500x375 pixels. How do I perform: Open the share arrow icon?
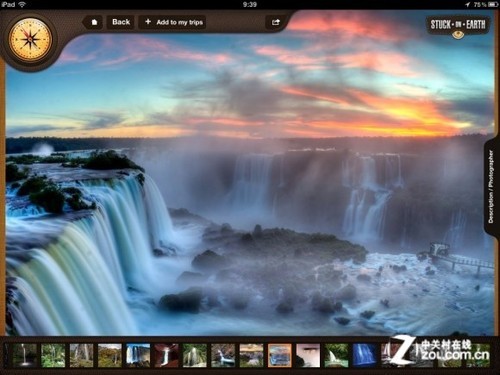276,22
